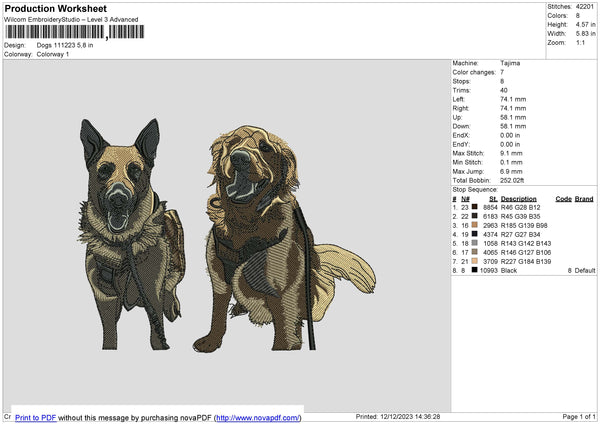600x424 pixels.
Task: Click the St. column header
Action: (493, 198)
